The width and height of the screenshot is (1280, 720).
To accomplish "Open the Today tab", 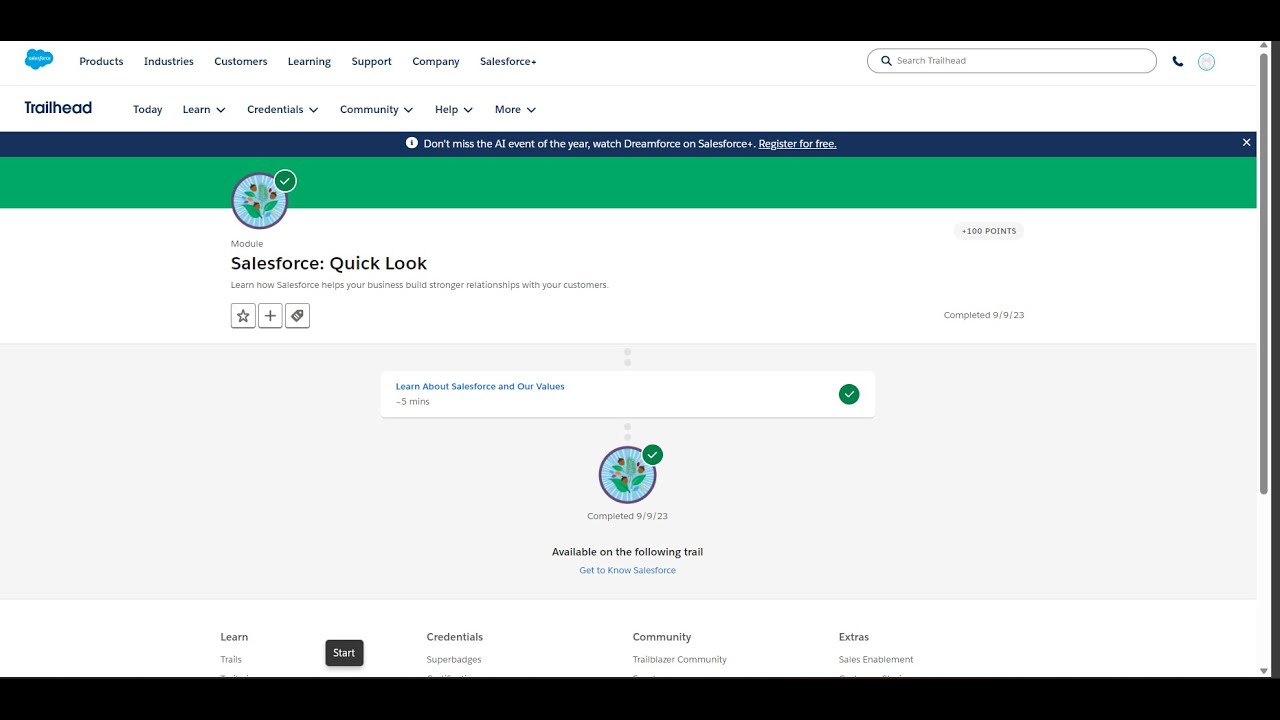I will pyautogui.click(x=148, y=110).
